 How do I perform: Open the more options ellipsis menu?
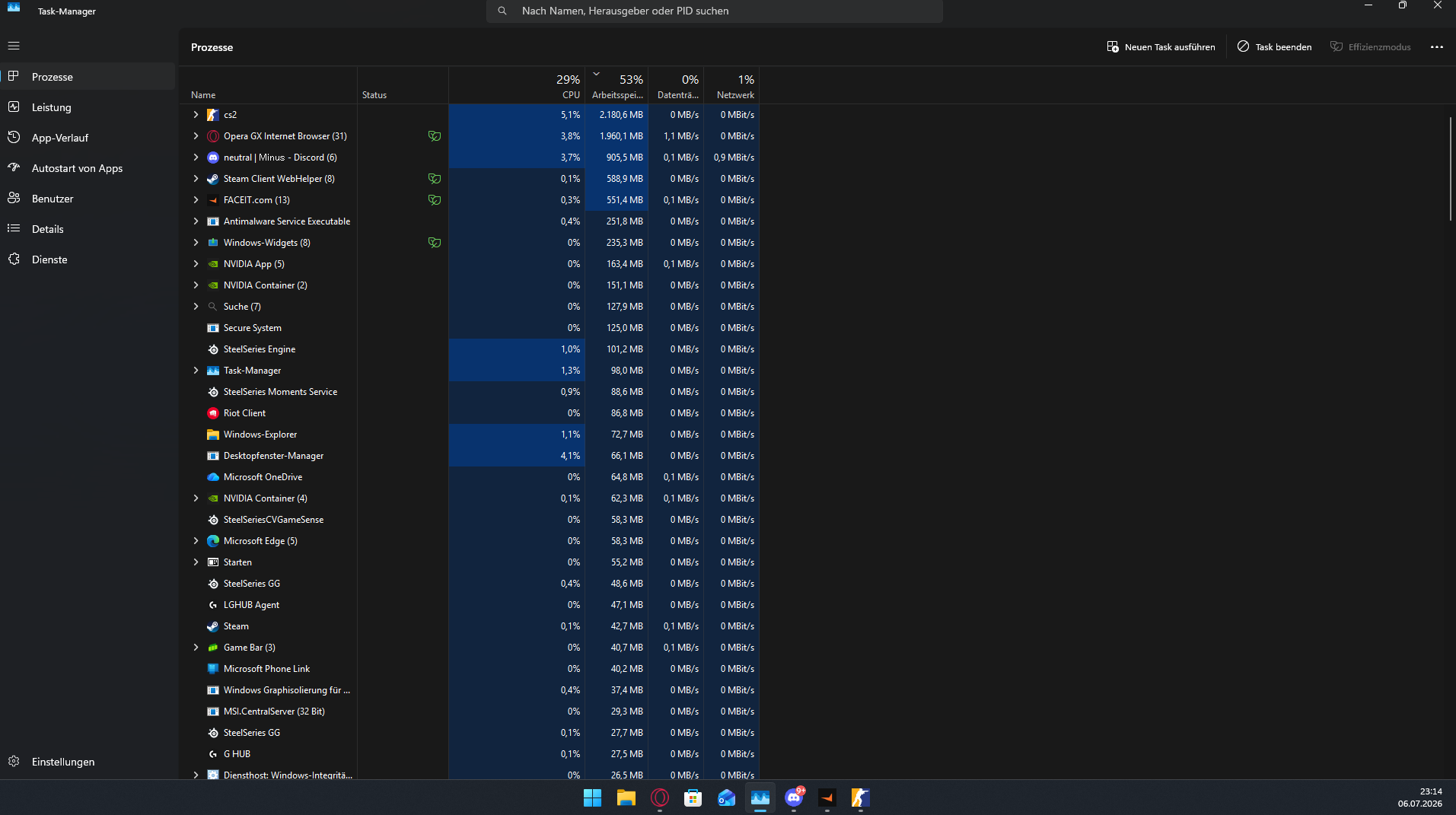pos(1437,47)
